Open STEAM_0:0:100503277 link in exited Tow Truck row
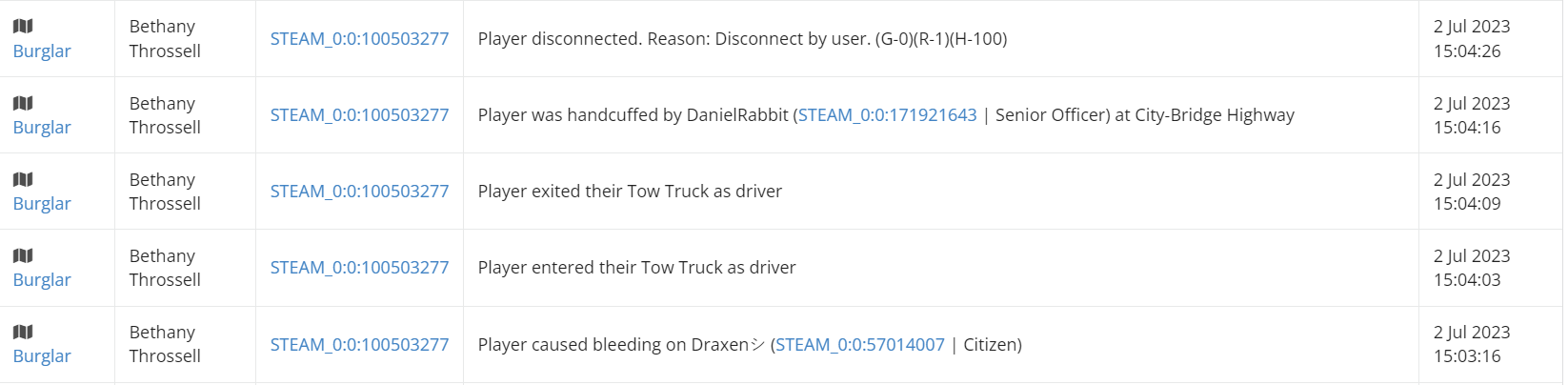The image size is (1568, 385). 359,192
